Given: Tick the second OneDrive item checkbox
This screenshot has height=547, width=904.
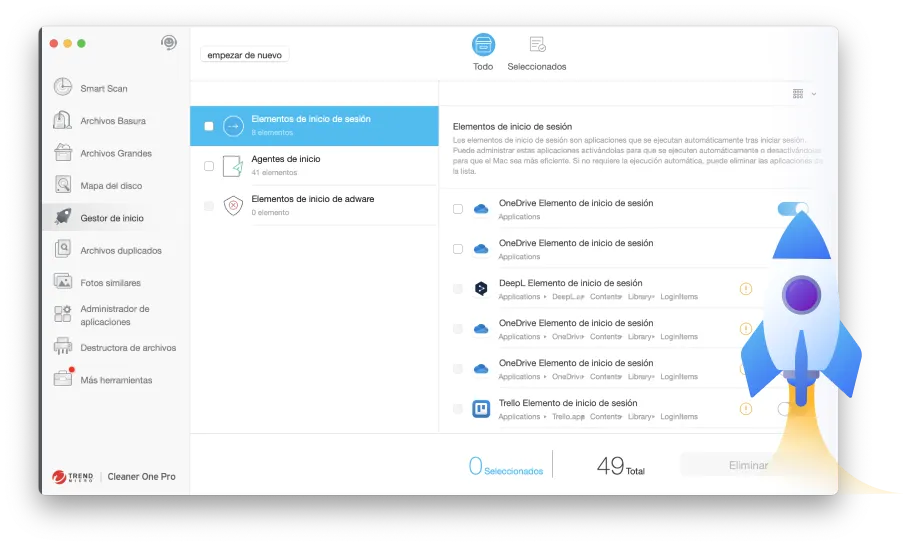Looking at the screenshot, I should pyautogui.click(x=458, y=249).
